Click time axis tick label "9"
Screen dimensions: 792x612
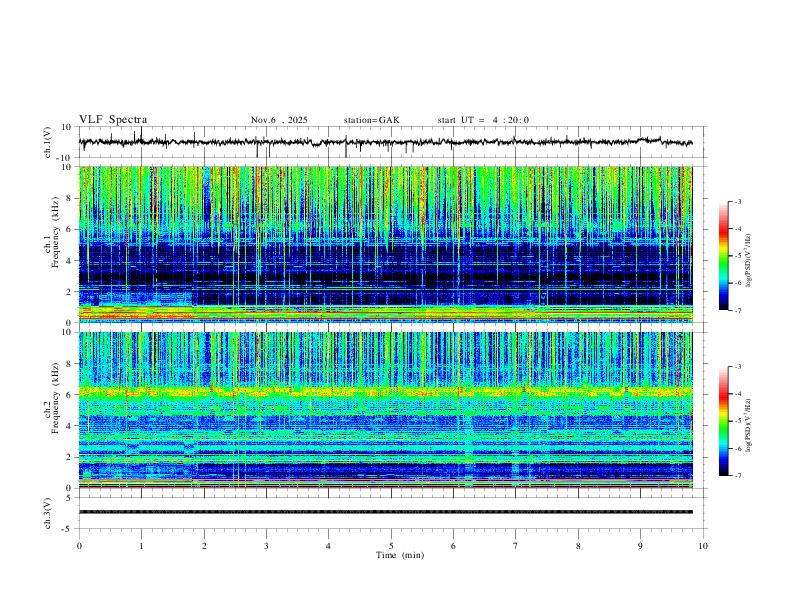pyautogui.click(x=640, y=546)
